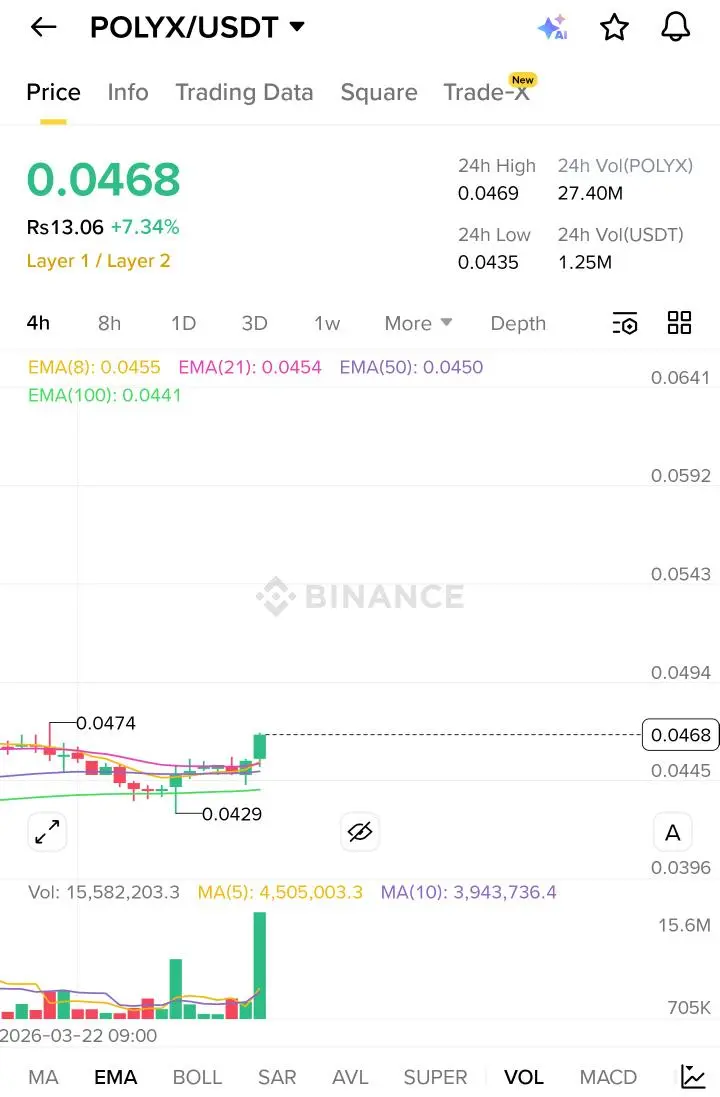
Task: Open the Trade-X tab
Action: click(x=487, y=92)
